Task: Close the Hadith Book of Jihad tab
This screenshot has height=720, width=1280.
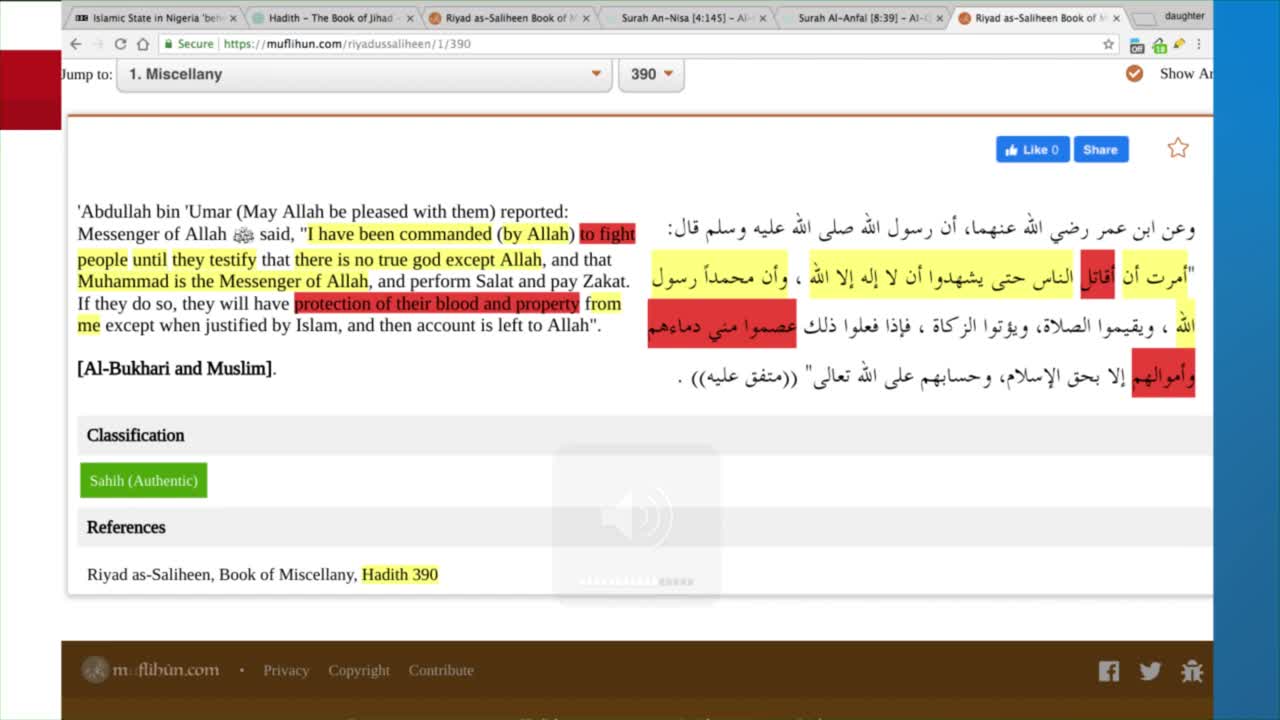Action: point(410,18)
